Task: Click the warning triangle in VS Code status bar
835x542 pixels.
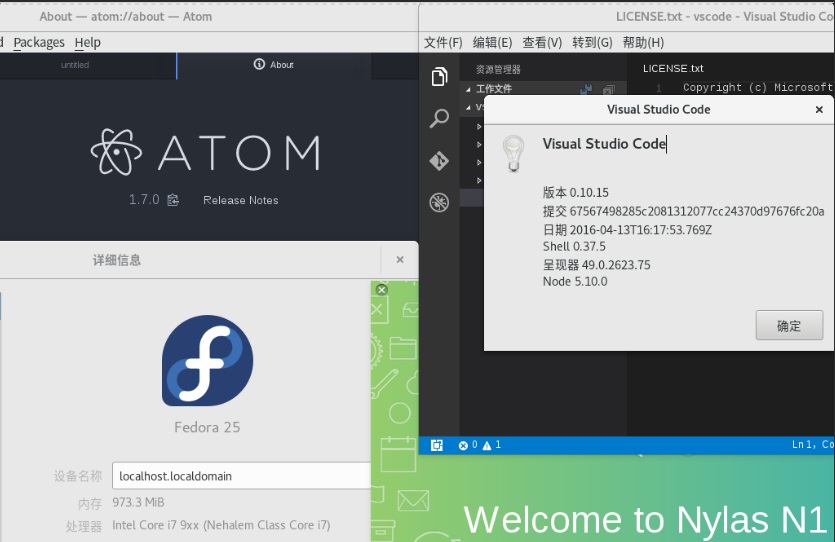Action: (x=487, y=445)
